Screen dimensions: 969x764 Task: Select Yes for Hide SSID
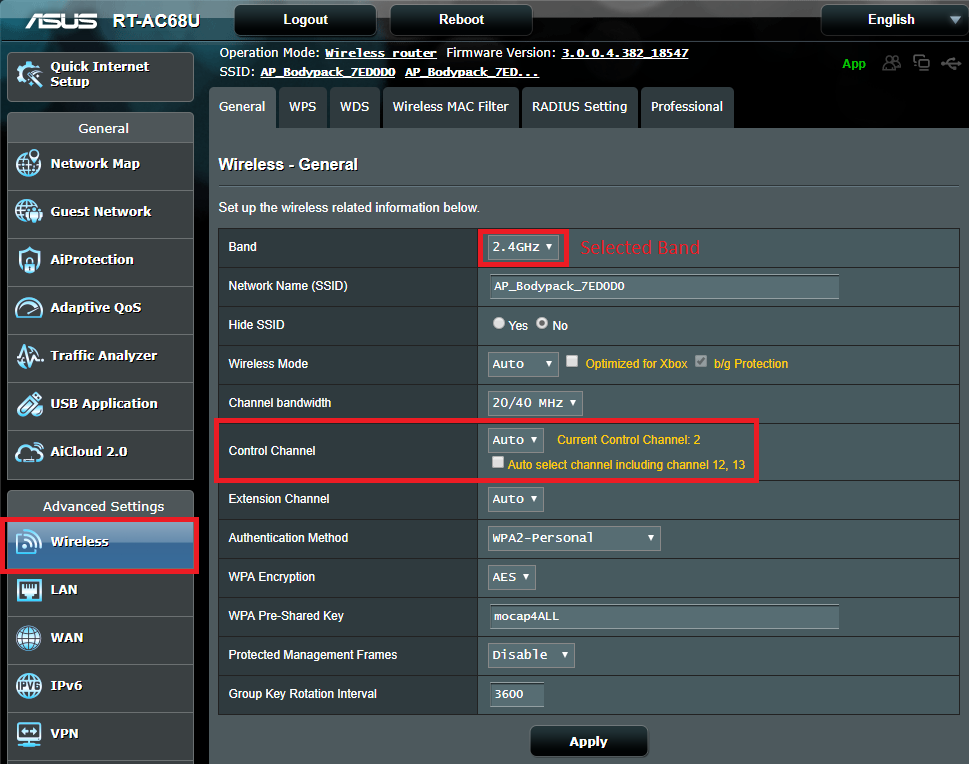point(497,322)
